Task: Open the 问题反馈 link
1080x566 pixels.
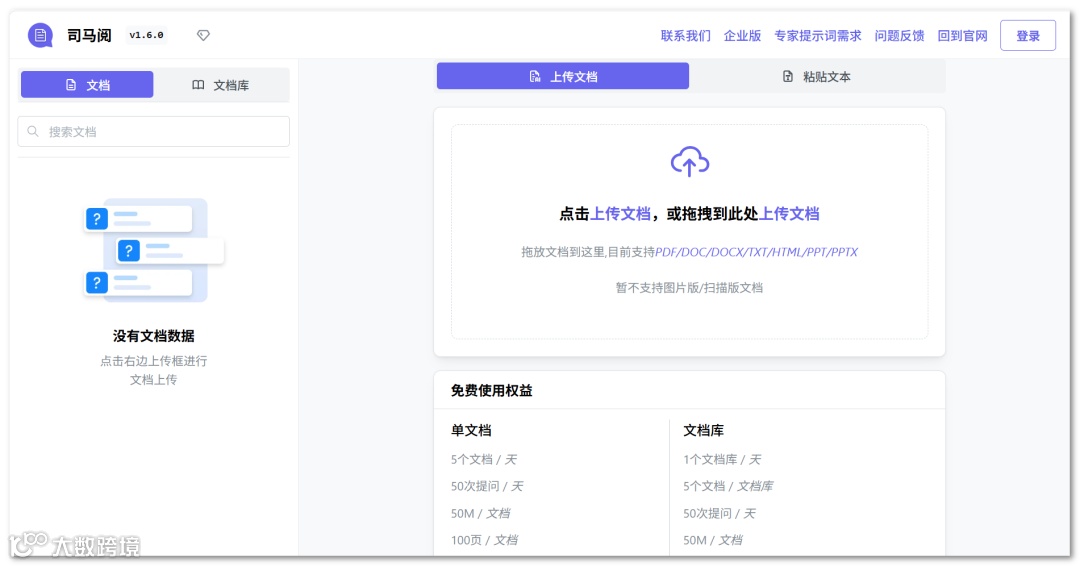Action: click(x=900, y=36)
